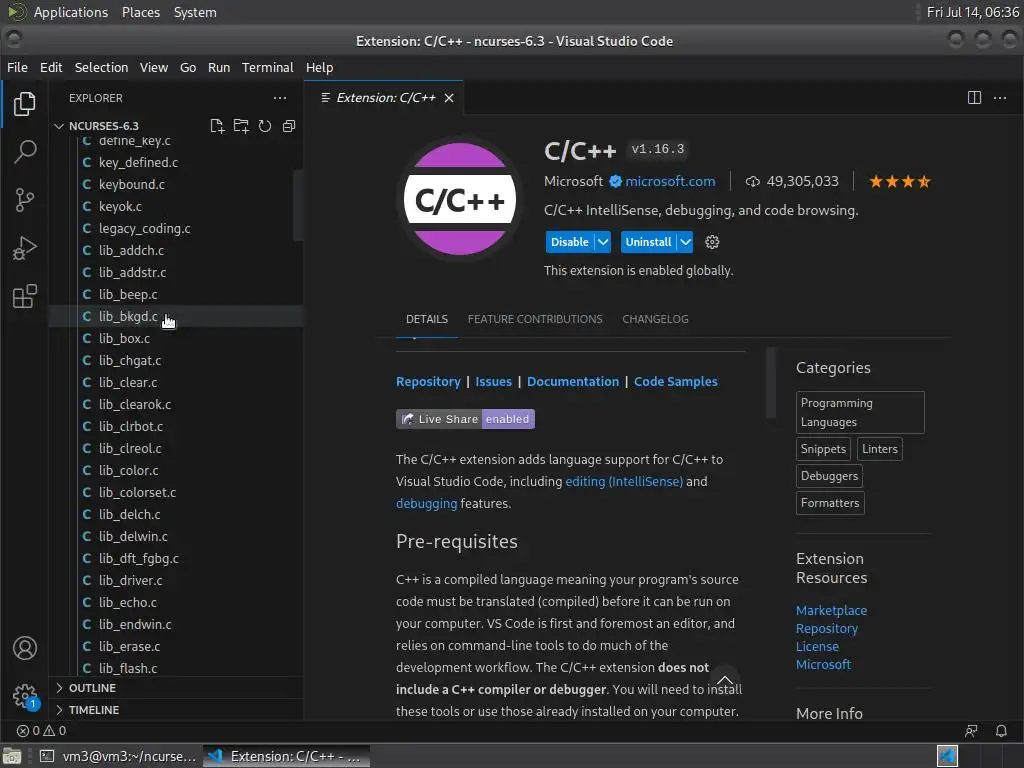The height and width of the screenshot is (768, 1024).
Task: Select the DETAILS tab
Action: click(x=426, y=319)
